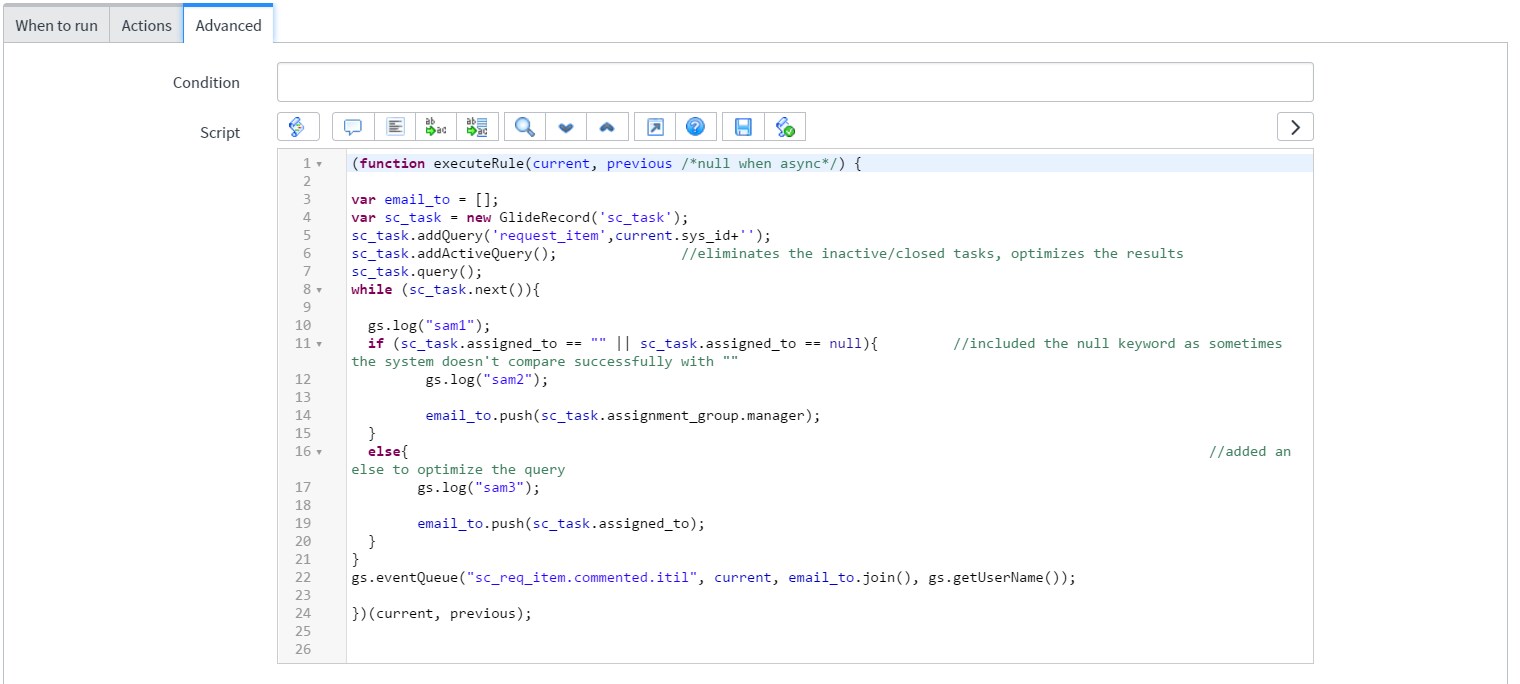Screen dimensions: 1520x684
Task: Click the addQuery('request_item') code line
Action: (x=562, y=235)
